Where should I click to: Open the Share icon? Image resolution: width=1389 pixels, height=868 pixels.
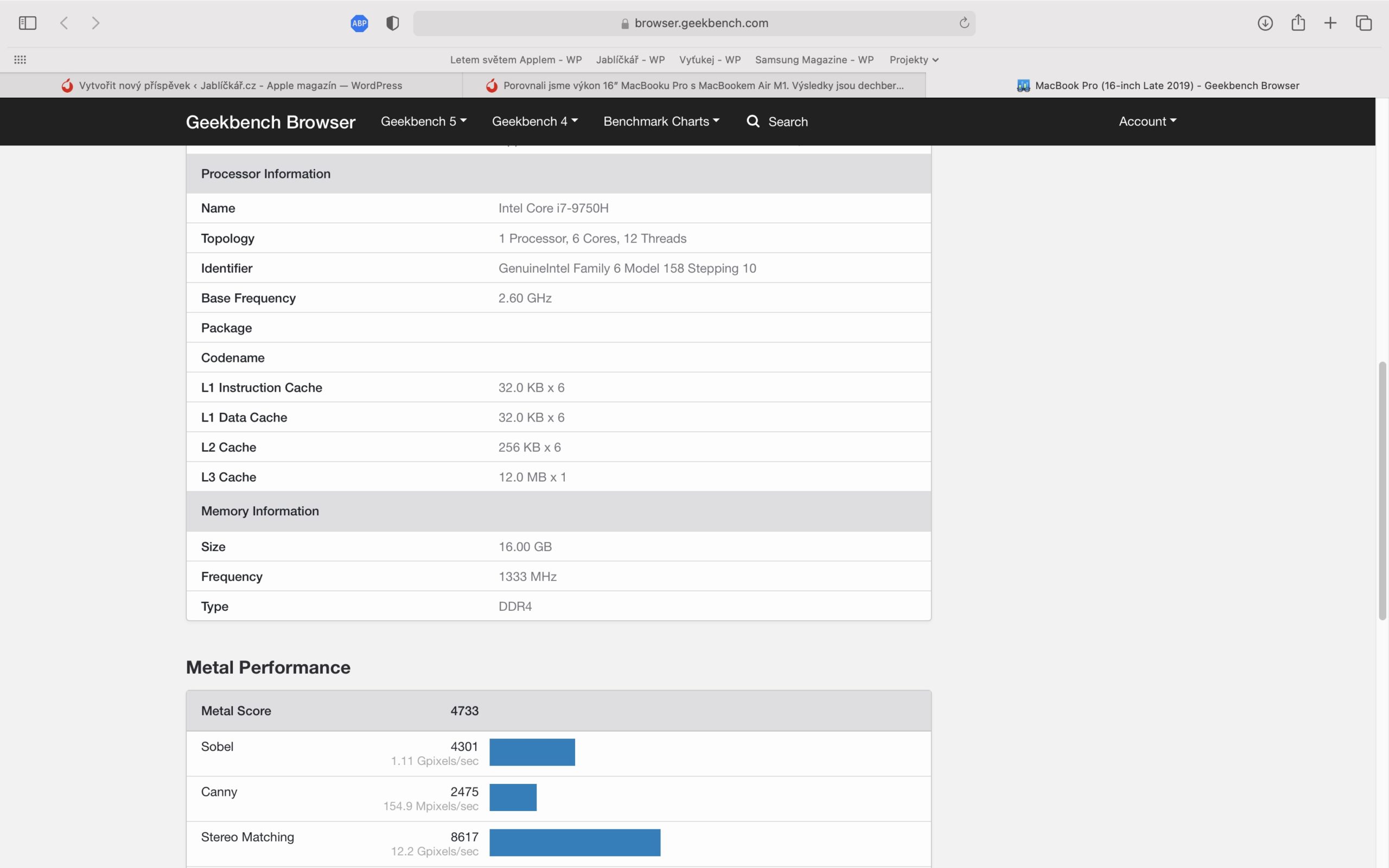(1298, 22)
